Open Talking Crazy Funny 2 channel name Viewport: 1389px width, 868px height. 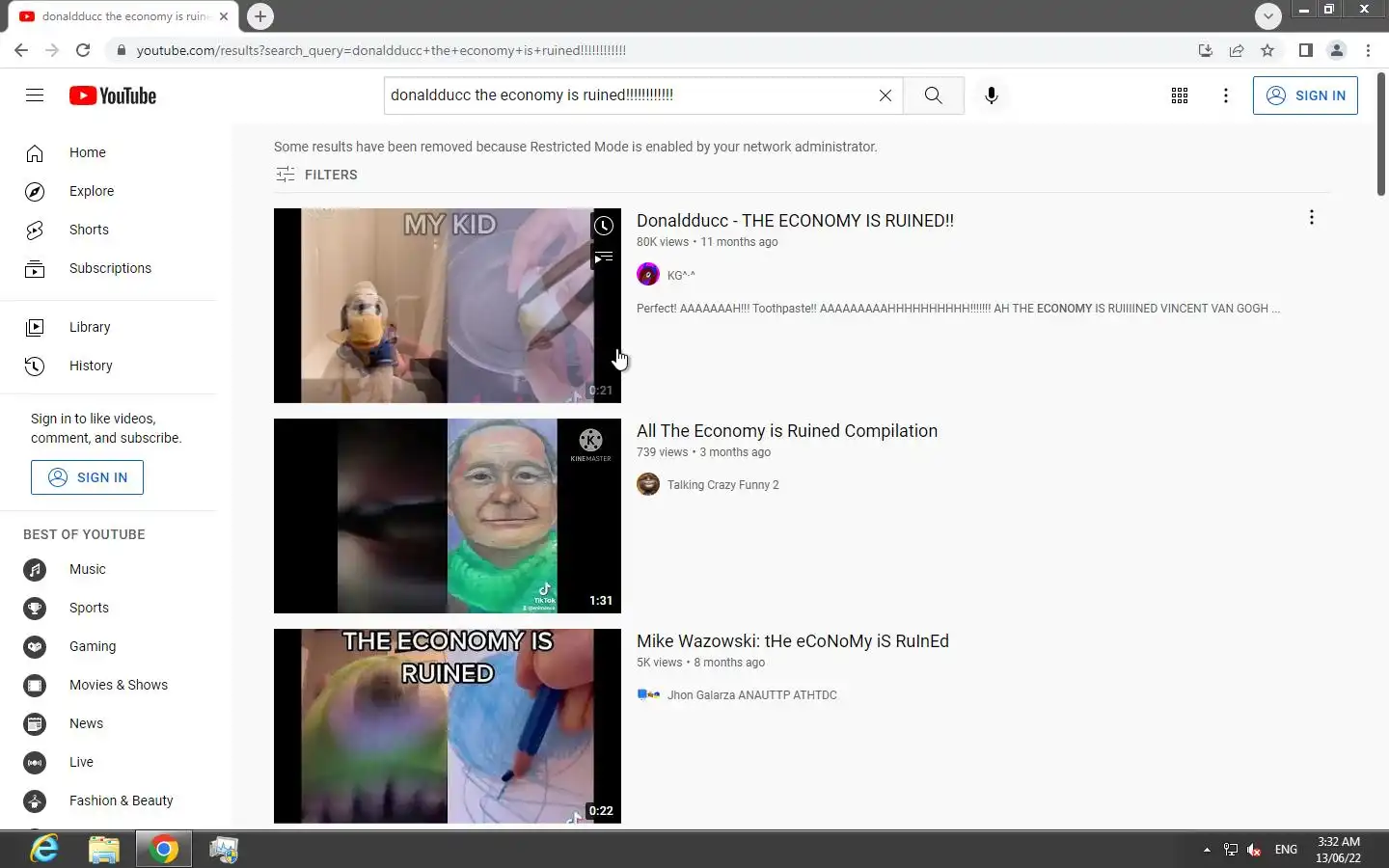[x=722, y=485]
